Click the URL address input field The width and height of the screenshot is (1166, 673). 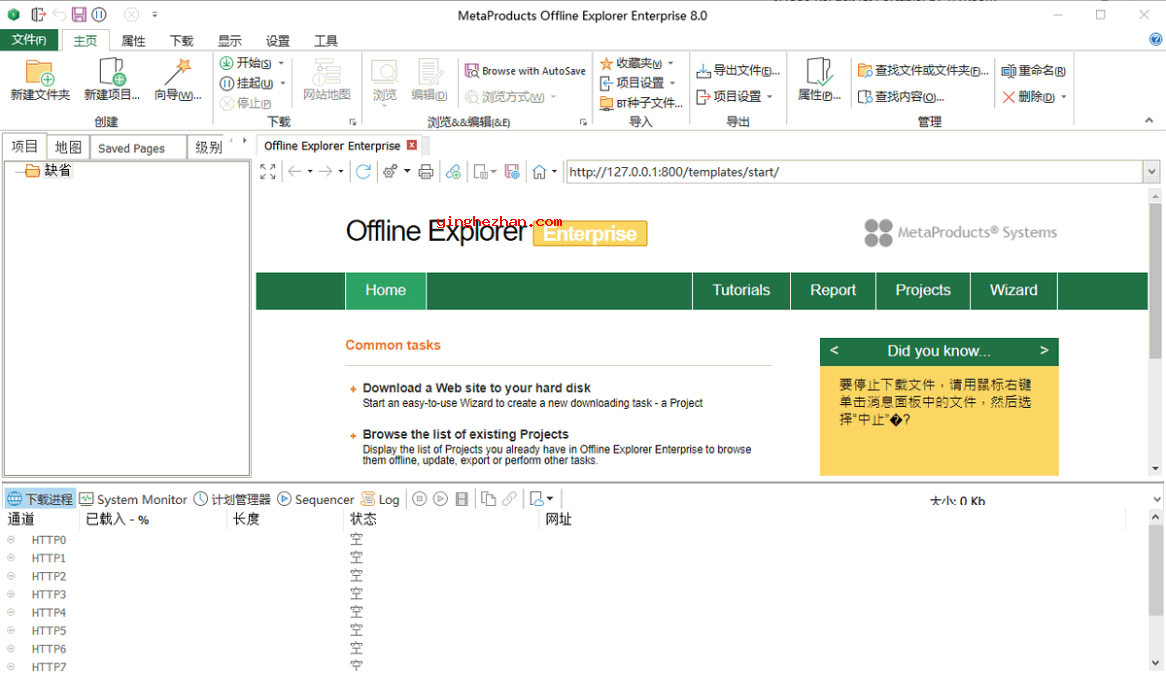[854, 172]
